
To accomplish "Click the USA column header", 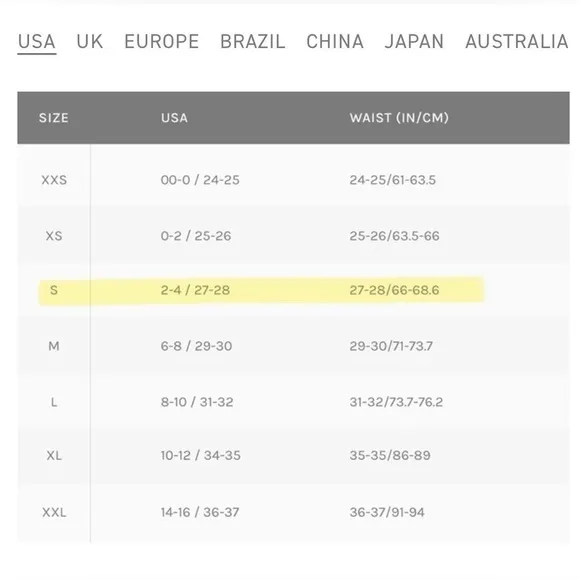I will coord(174,118).
